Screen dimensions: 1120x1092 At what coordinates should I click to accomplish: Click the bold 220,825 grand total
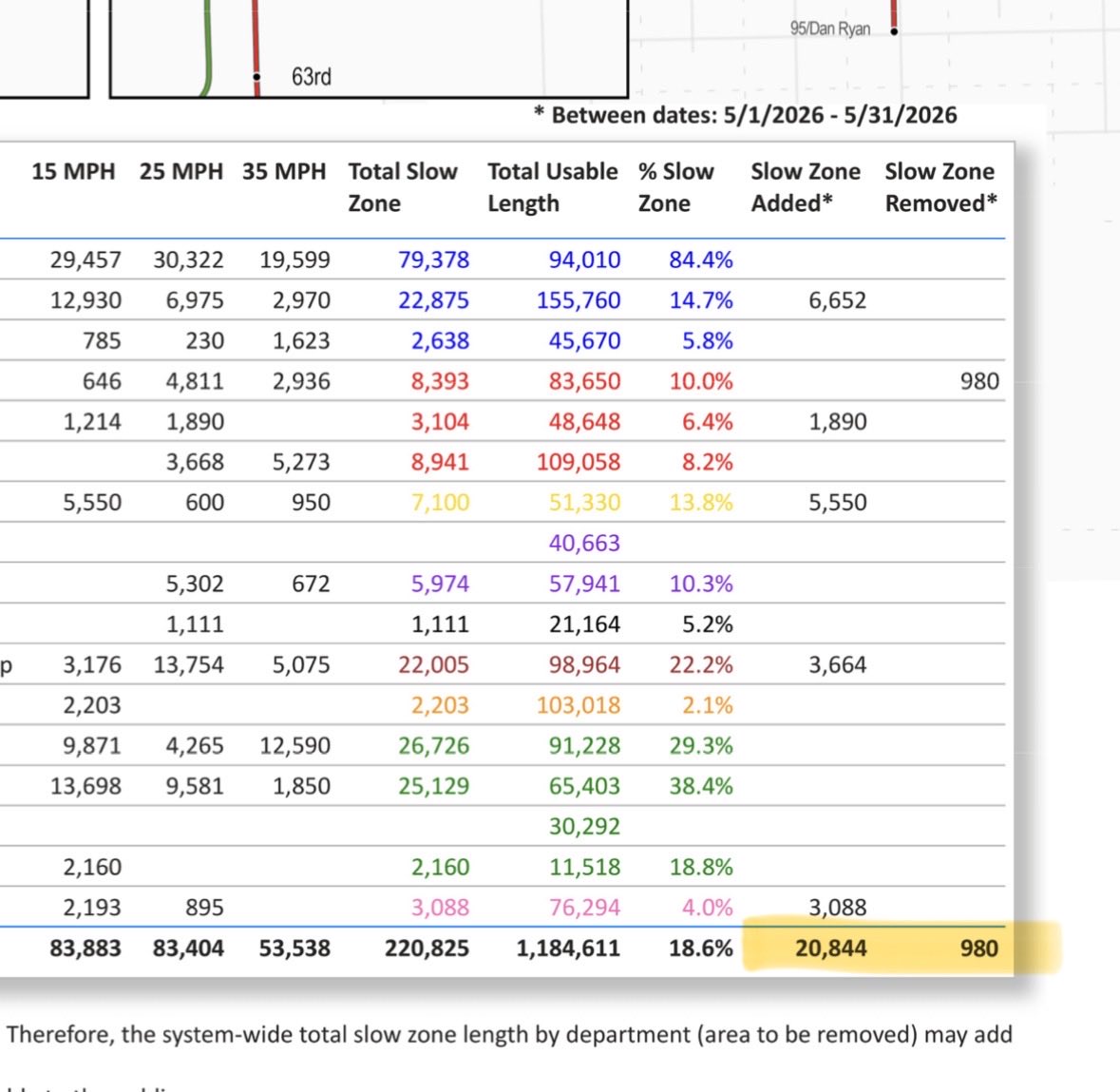pos(427,948)
